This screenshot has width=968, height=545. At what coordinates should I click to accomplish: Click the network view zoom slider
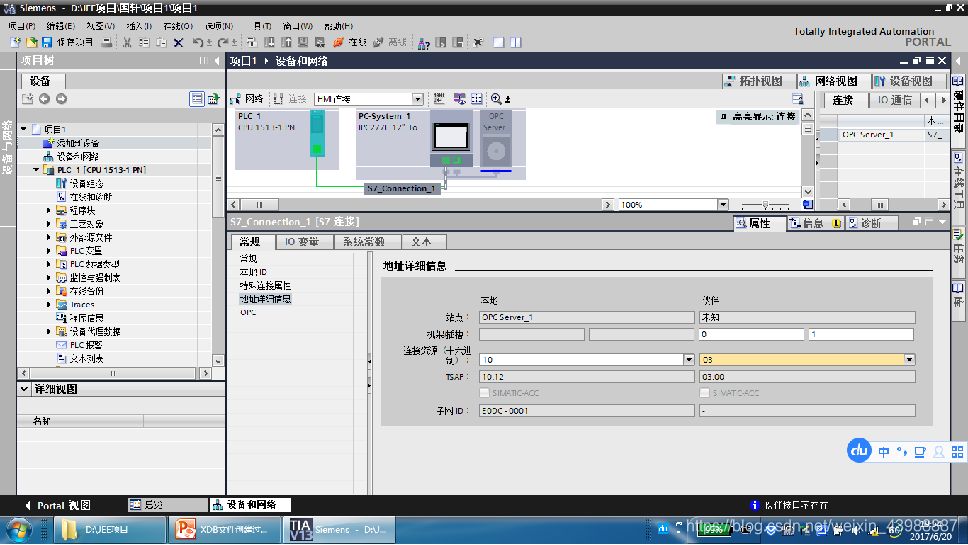coord(766,205)
